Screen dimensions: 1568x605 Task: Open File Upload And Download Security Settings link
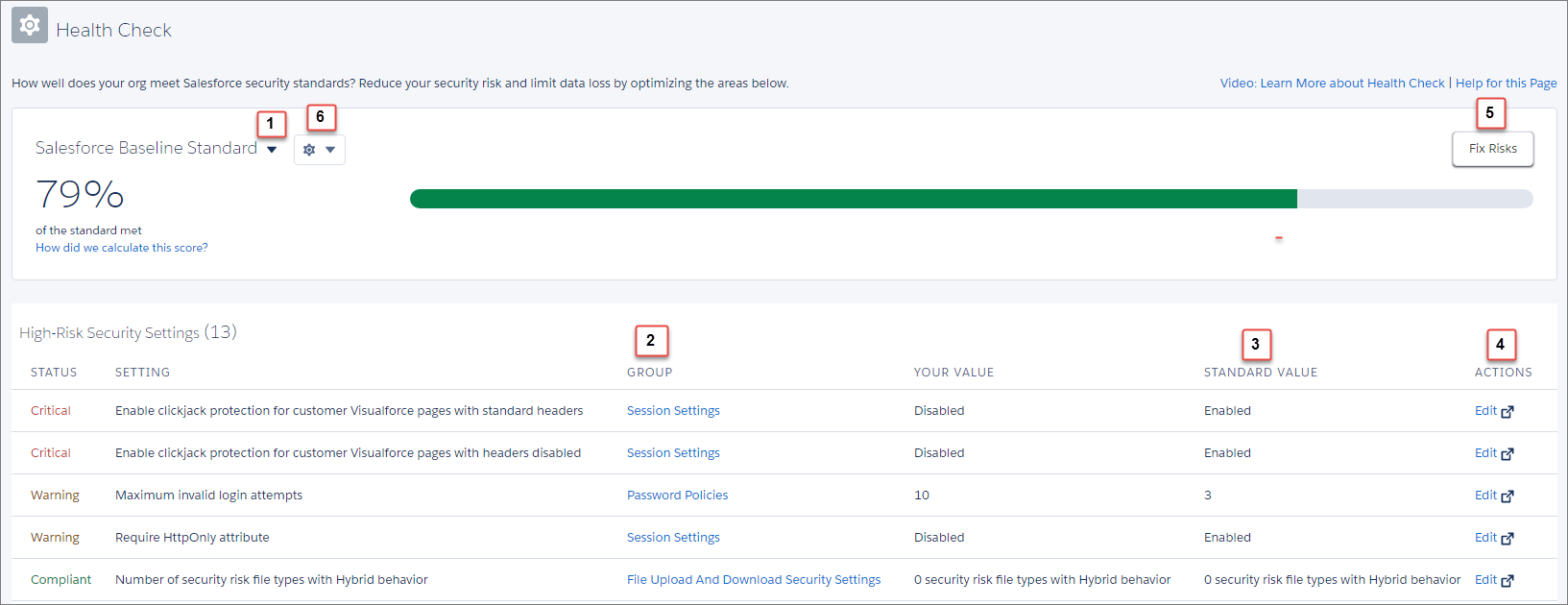(754, 580)
